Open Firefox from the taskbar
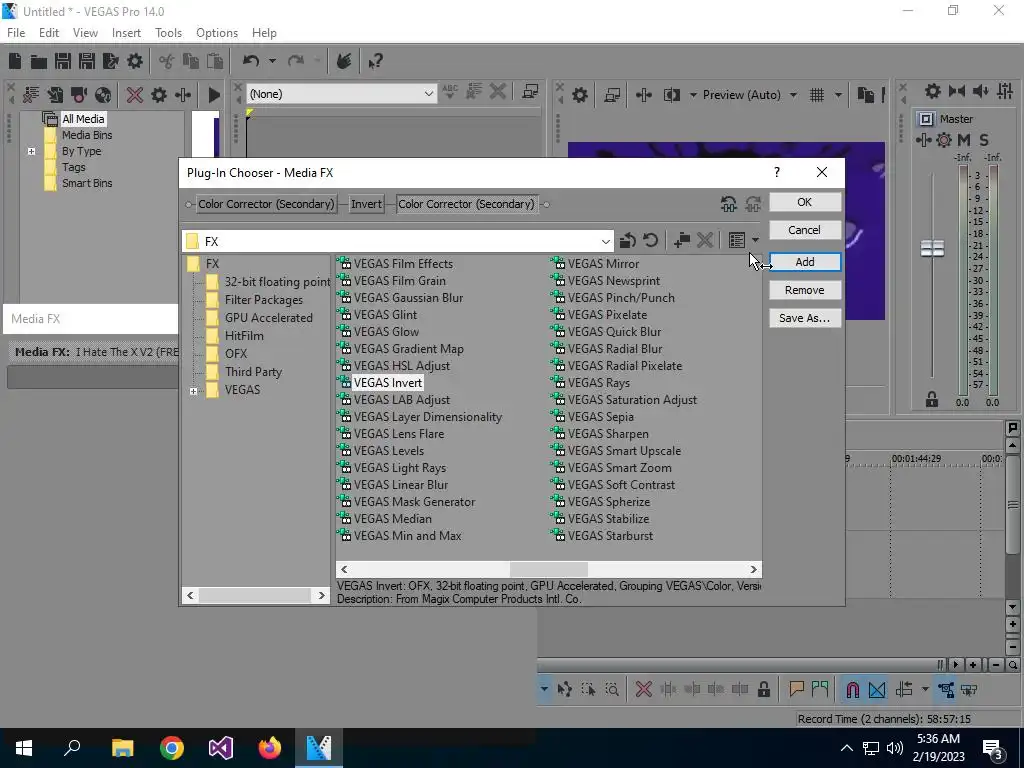This screenshot has width=1024, height=768. (270, 748)
